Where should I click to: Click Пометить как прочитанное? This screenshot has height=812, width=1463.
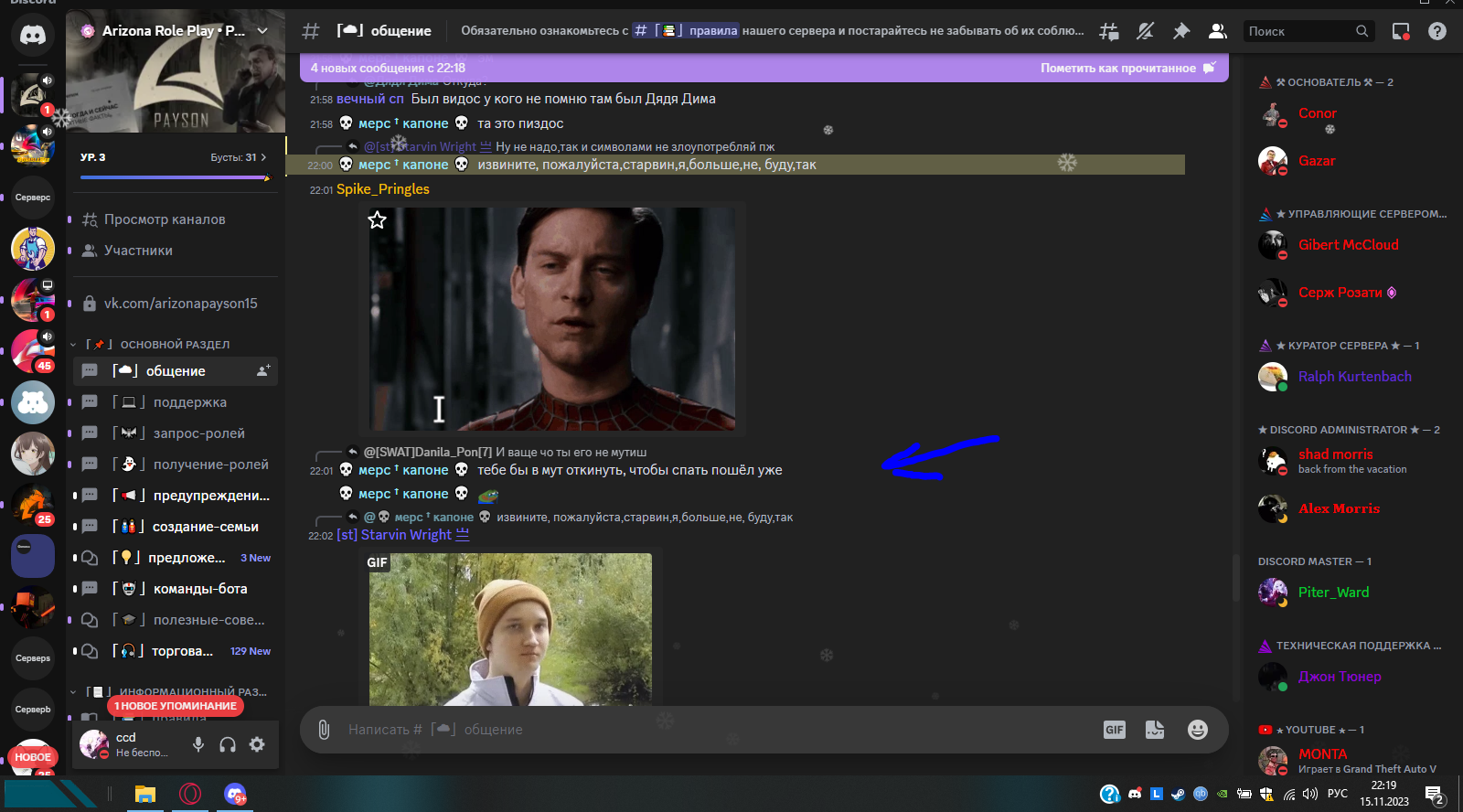(x=1128, y=69)
